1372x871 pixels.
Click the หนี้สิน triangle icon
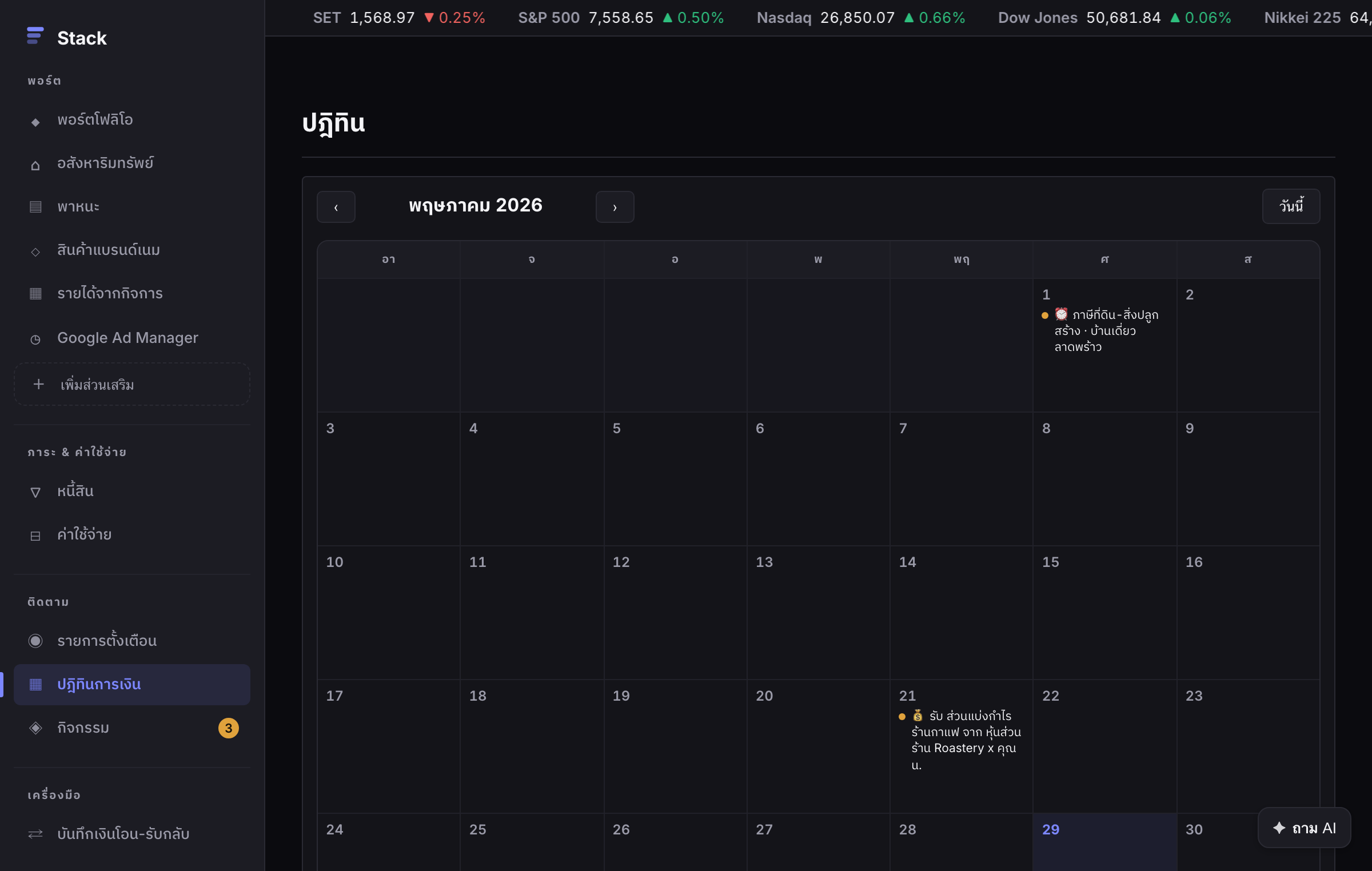tap(35, 492)
